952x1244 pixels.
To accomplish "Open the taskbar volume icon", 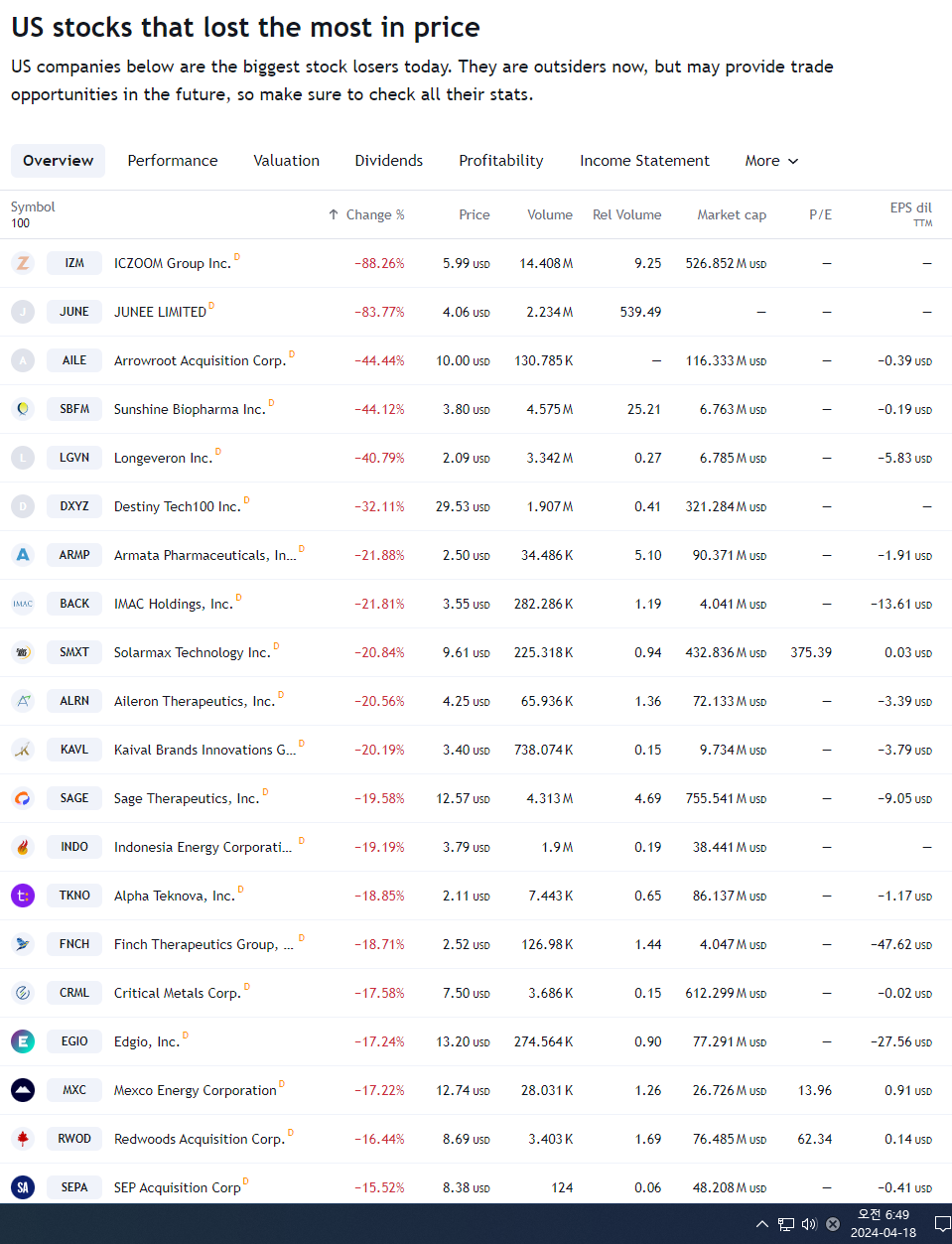I will 809,1224.
